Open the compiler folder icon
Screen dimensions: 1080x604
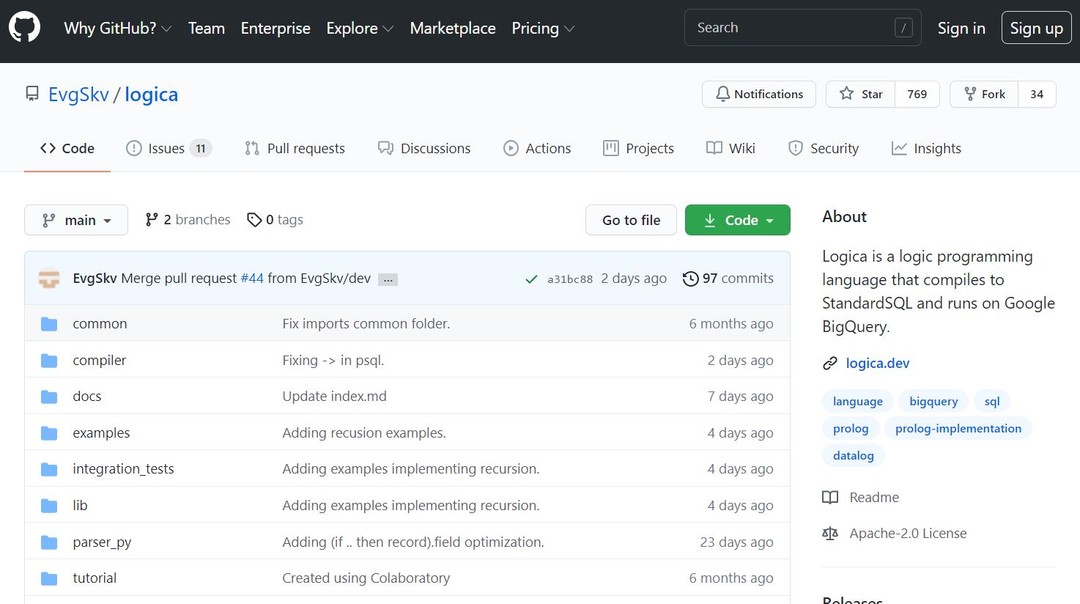[x=49, y=360]
